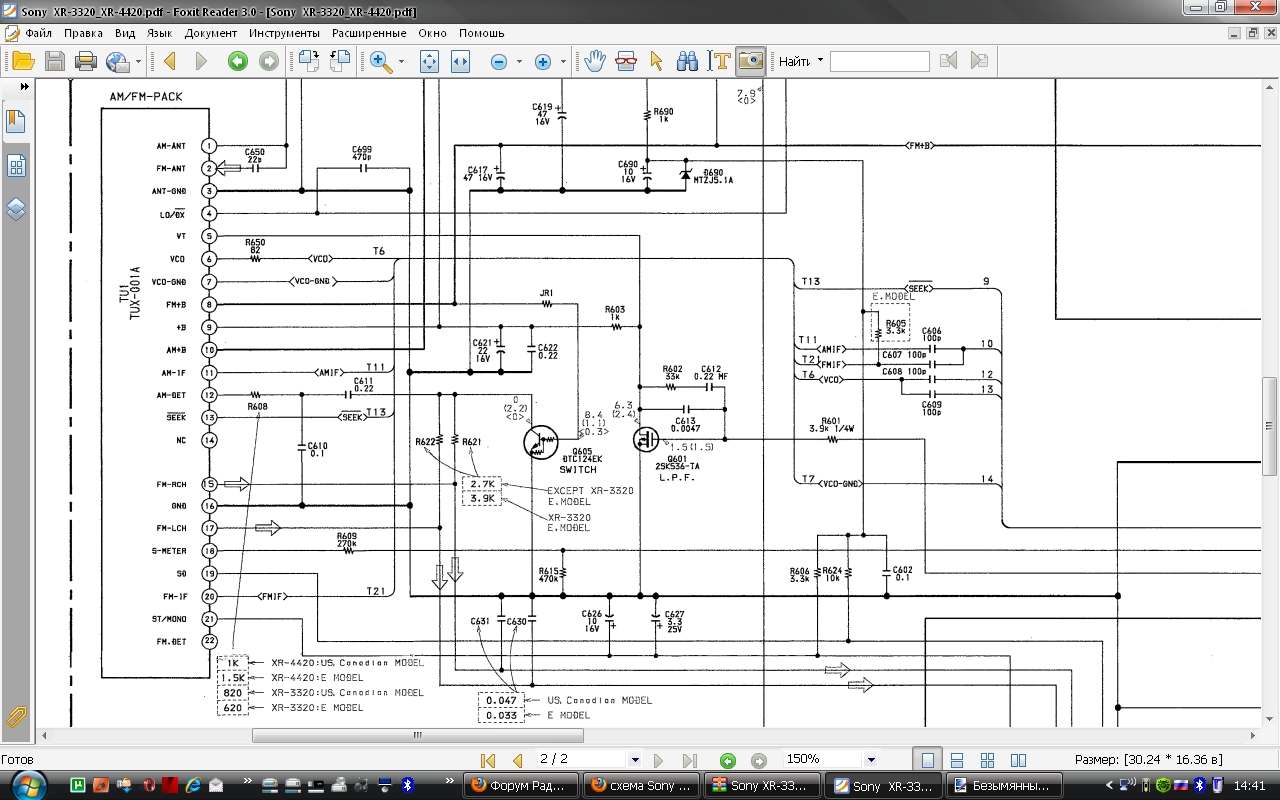This screenshot has height=800, width=1280.
Task: Go to next page in status bar
Action: click(660, 760)
